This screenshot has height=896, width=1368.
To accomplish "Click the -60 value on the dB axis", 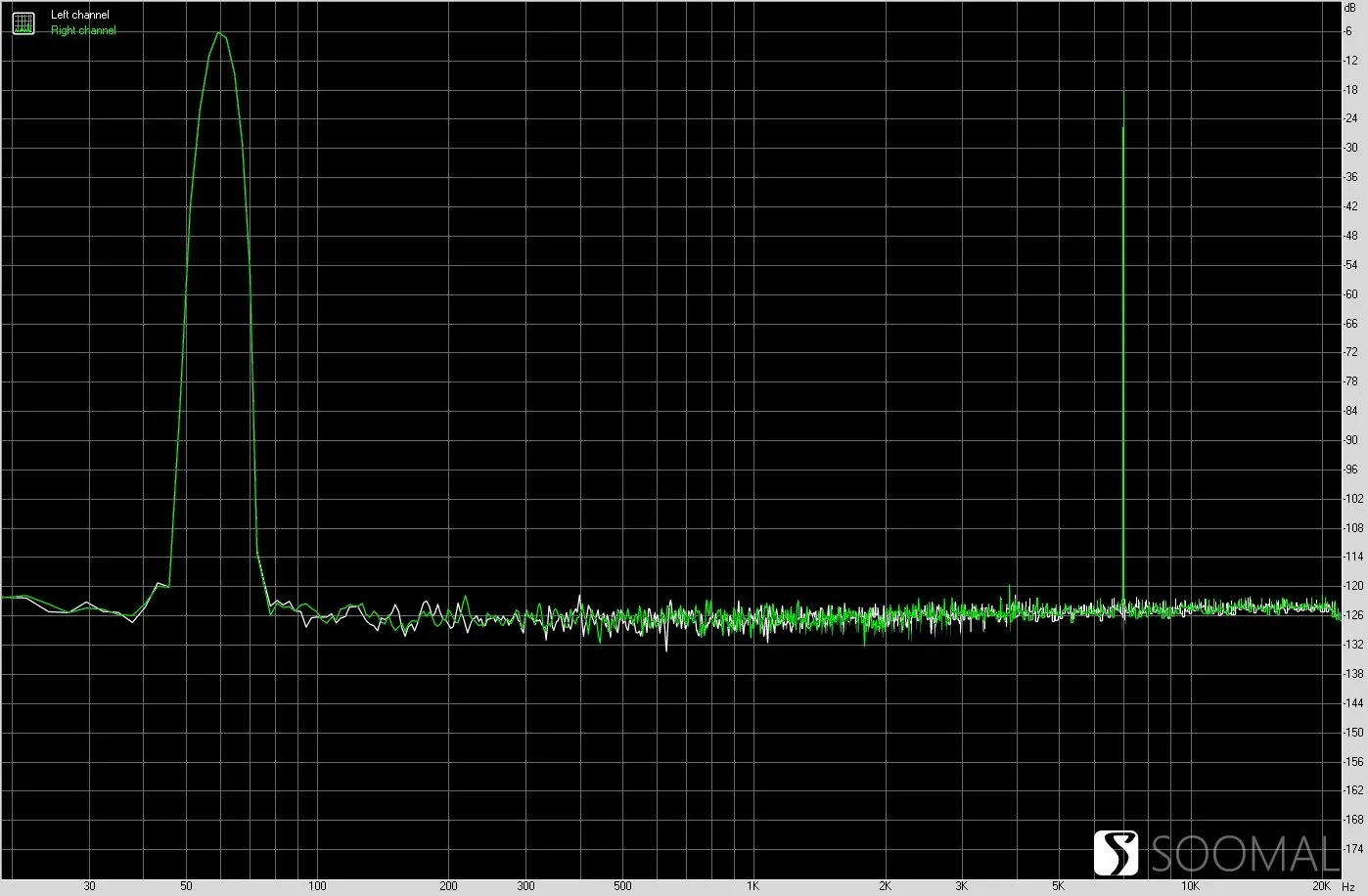I will coord(1350,294).
